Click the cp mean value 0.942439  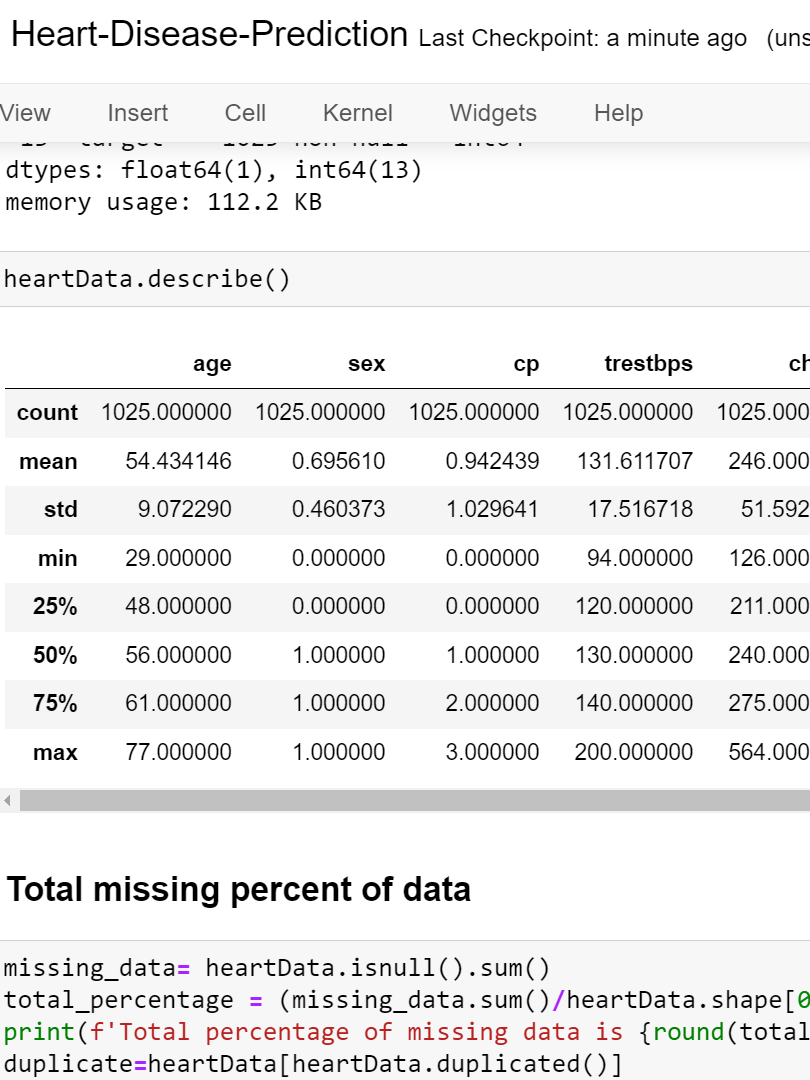tap(492, 461)
